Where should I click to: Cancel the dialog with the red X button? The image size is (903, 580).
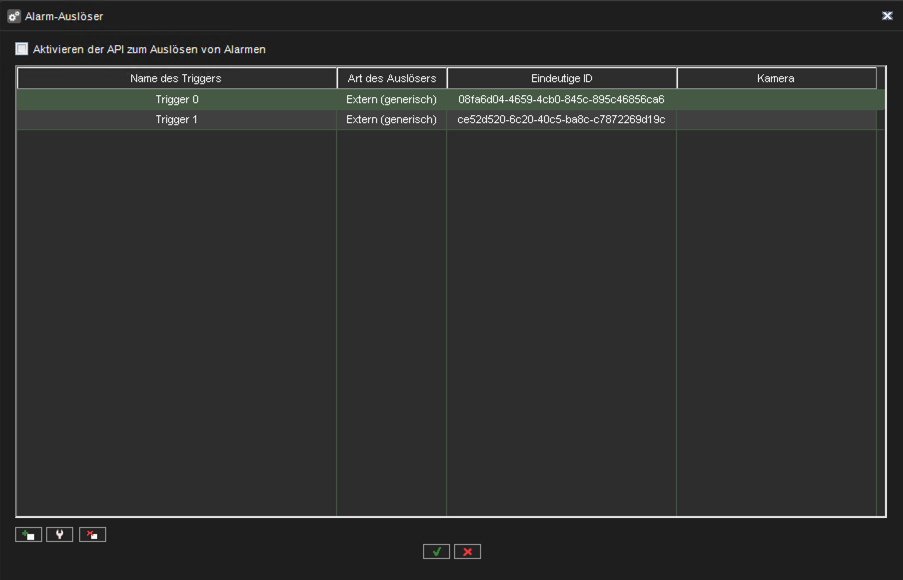[x=466, y=551]
